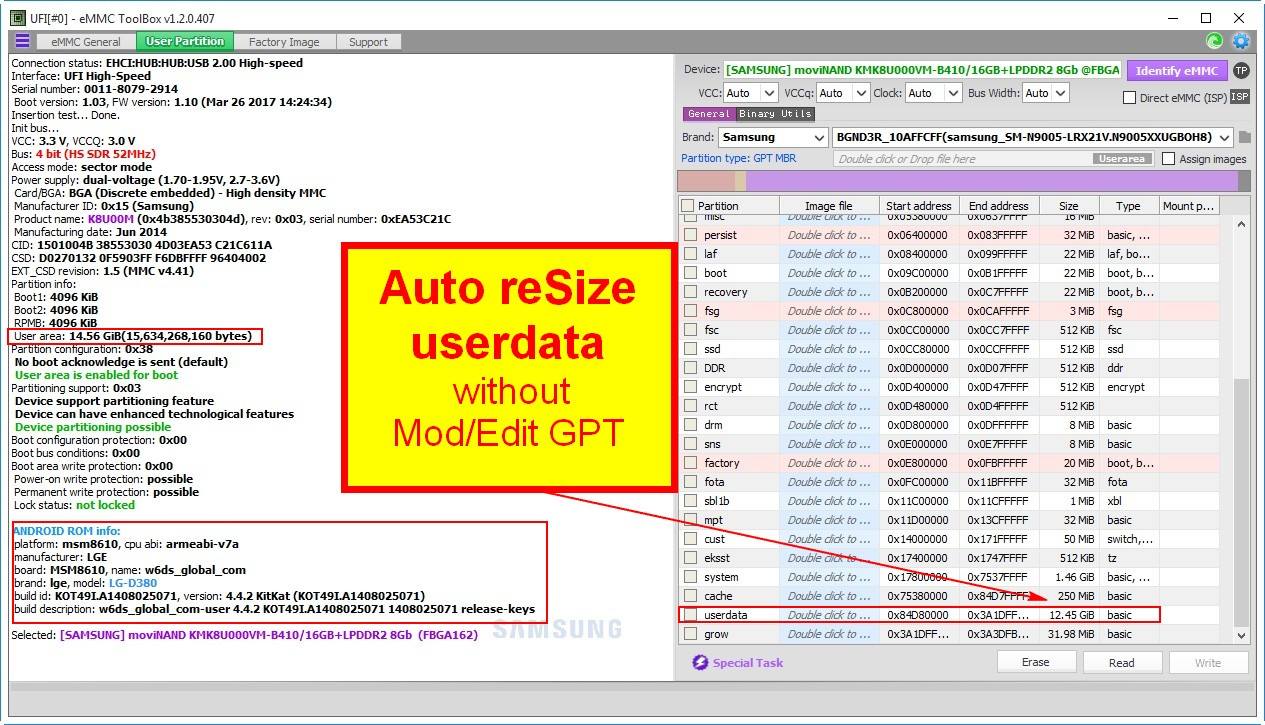Click the Mount p... column header

1188,206
